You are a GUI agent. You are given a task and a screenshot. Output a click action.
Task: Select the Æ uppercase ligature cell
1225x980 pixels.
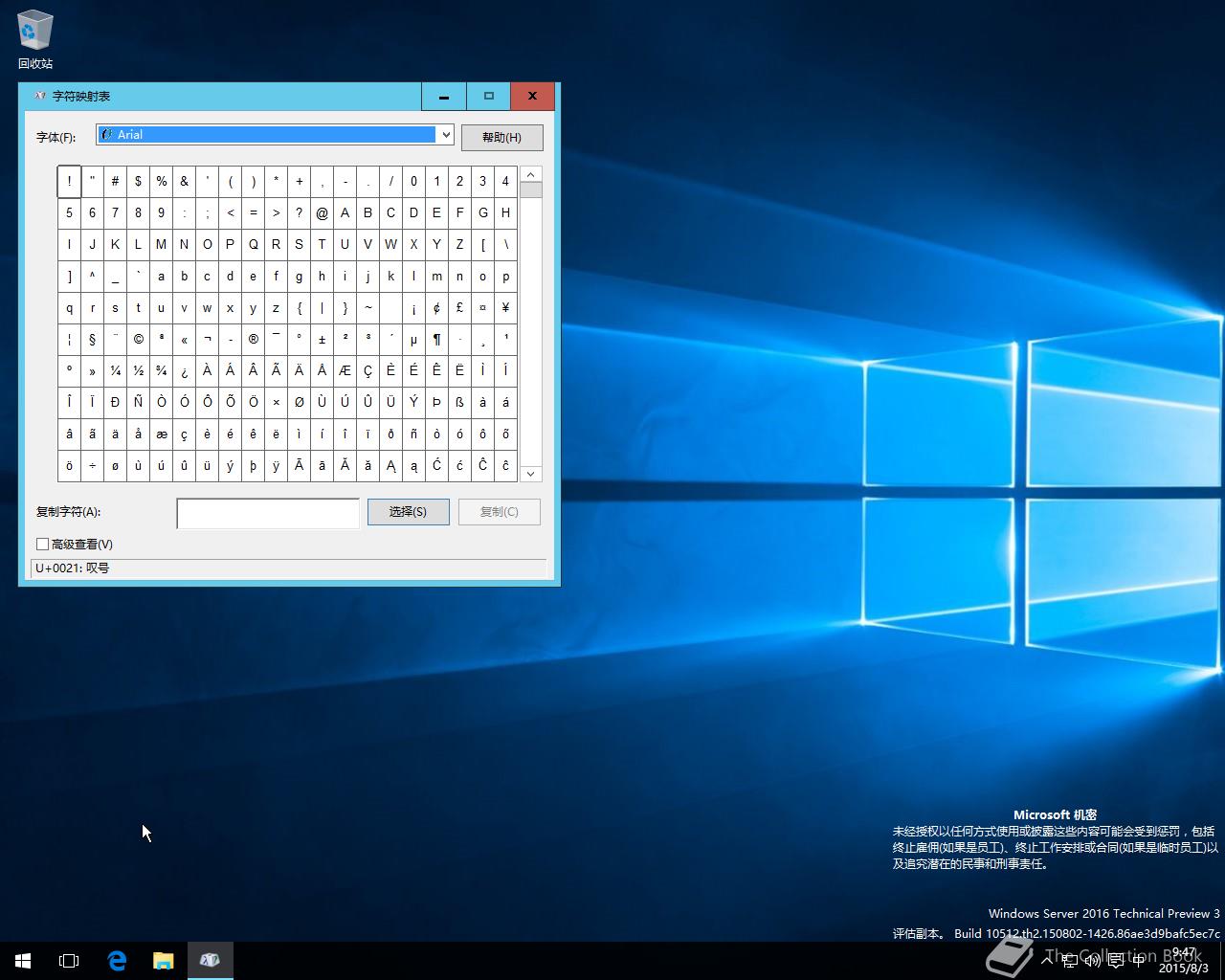[345, 370]
